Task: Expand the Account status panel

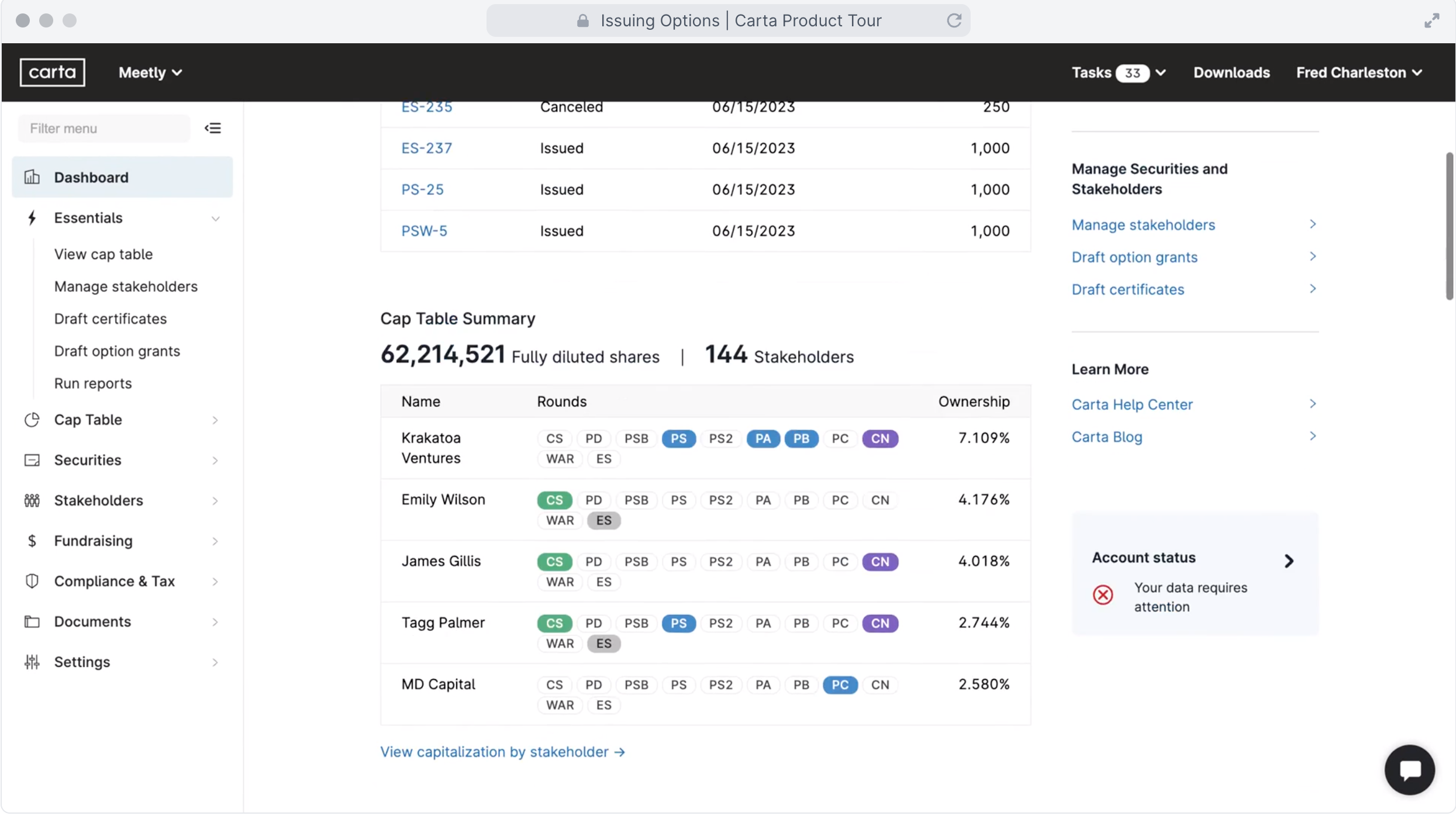Action: point(1289,561)
